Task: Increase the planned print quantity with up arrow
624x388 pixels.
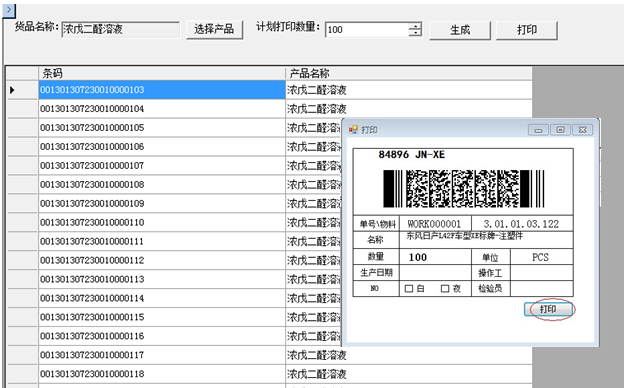Action: click(x=415, y=26)
